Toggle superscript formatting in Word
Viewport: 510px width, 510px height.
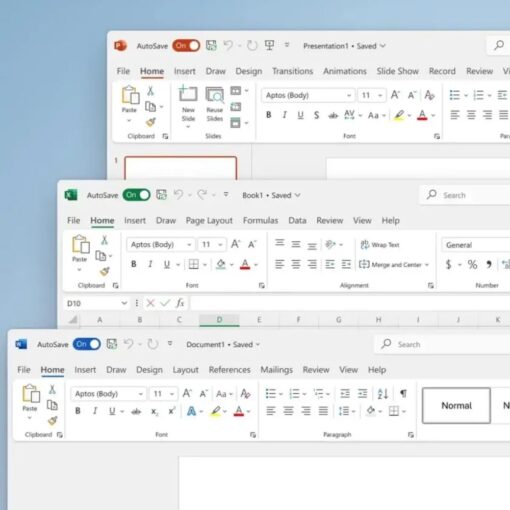(172, 411)
